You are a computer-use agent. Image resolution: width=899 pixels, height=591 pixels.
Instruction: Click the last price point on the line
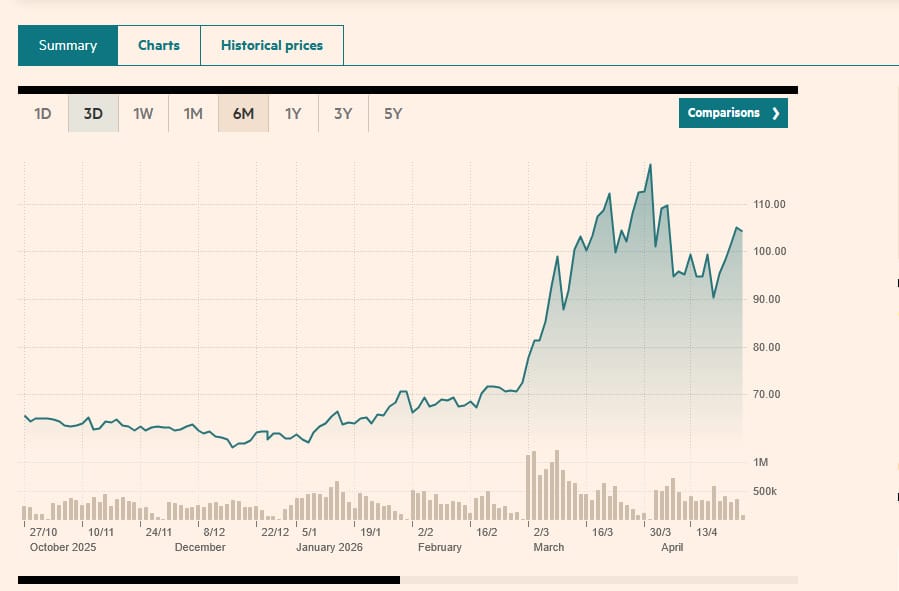coord(741,231)
